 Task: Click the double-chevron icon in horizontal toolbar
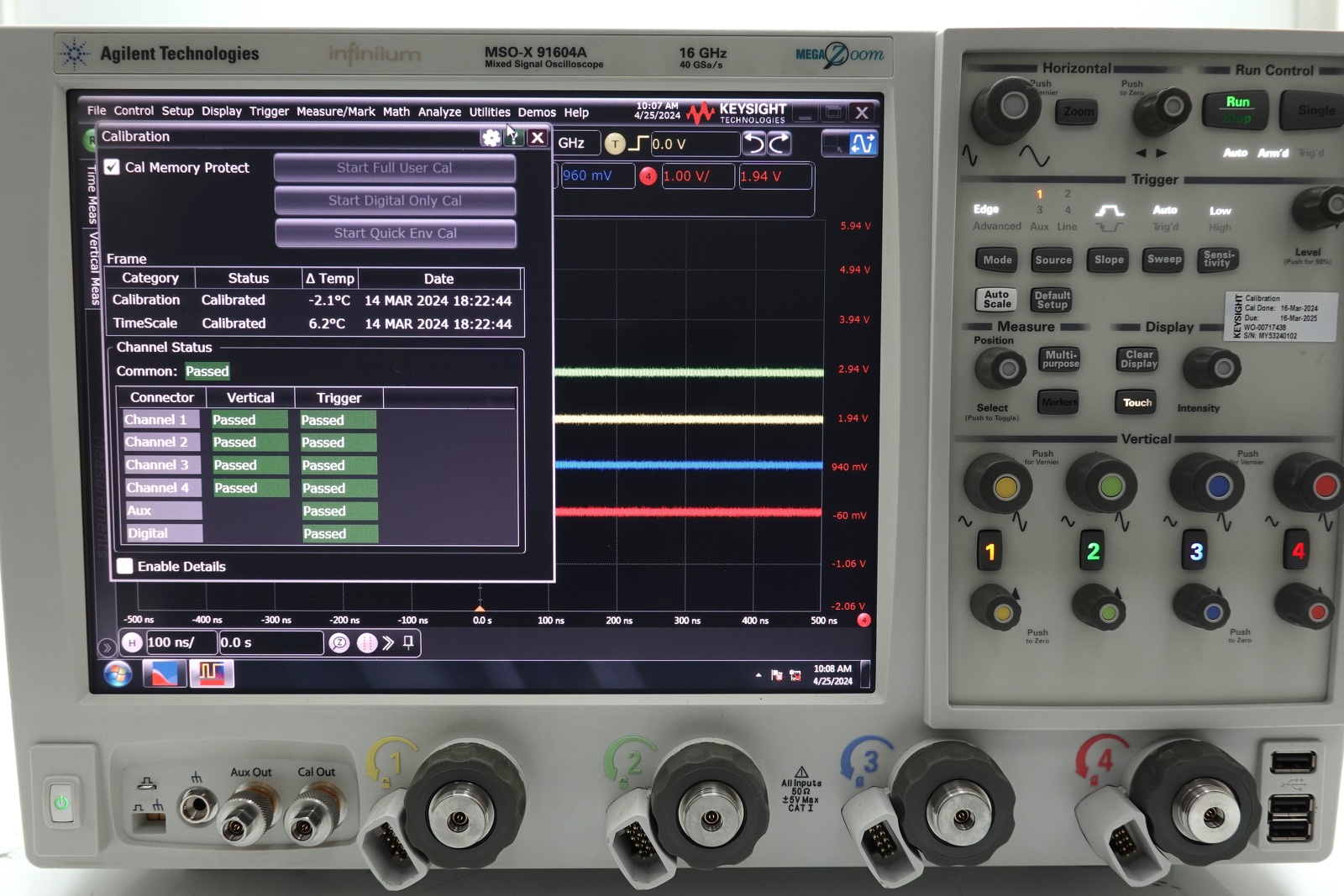click(x=388, y=643)
